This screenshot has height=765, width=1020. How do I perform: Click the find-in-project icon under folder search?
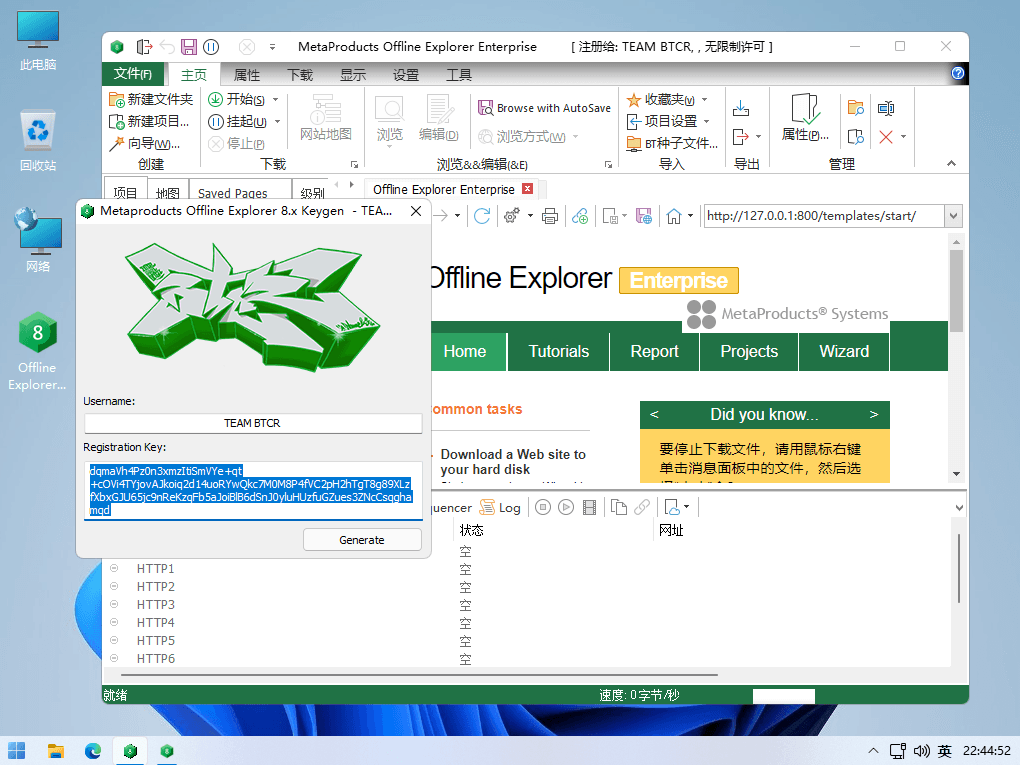tap(855, 137)
